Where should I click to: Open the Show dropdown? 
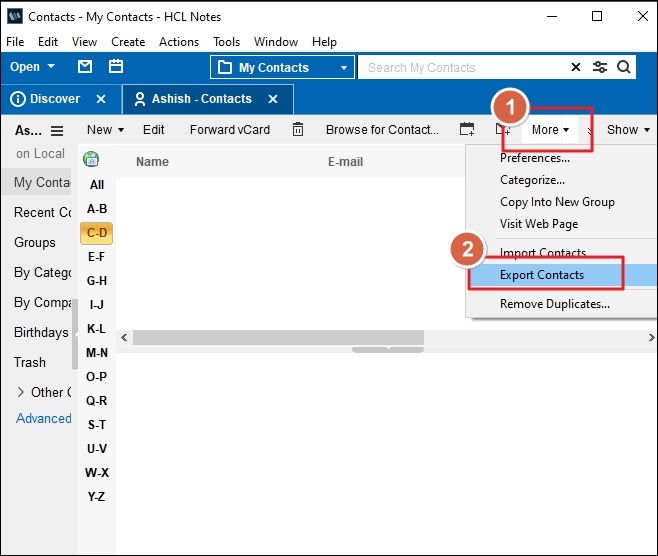coord(628,130)
